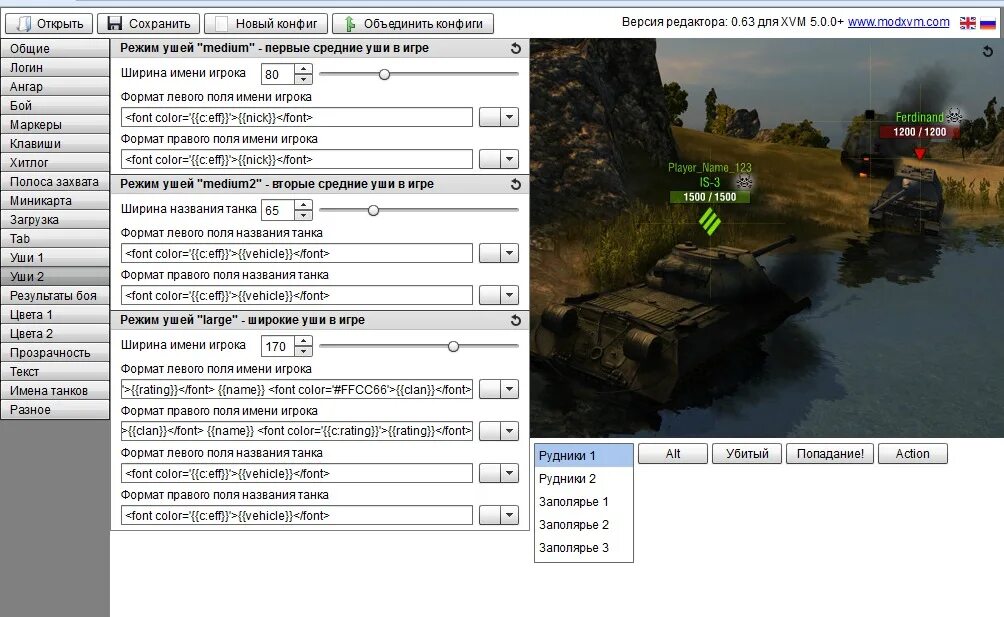This screenshot has height=617, width=1004.
Task: Expand dropdown for medium2 right tank name format
Action: (509, 296)
